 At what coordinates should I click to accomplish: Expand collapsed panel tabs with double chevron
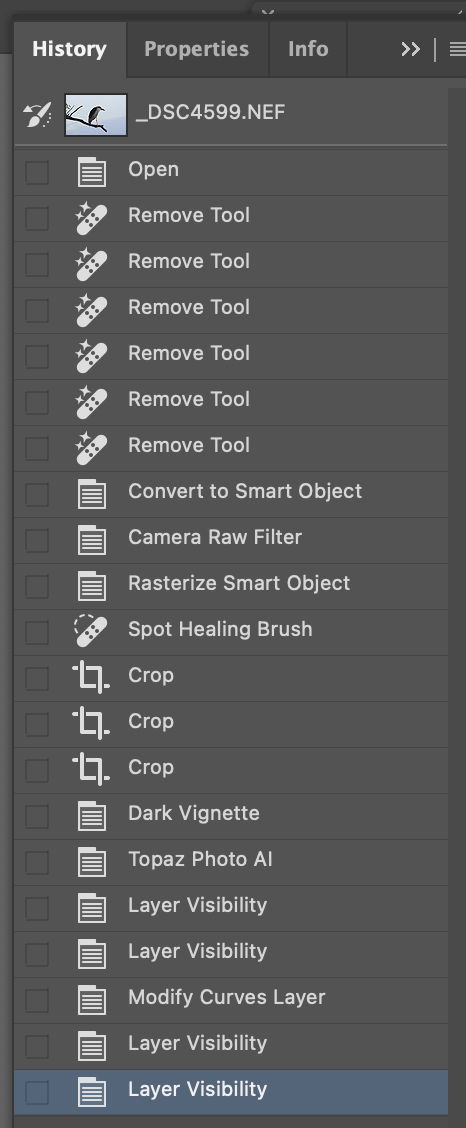click(411, 49)
